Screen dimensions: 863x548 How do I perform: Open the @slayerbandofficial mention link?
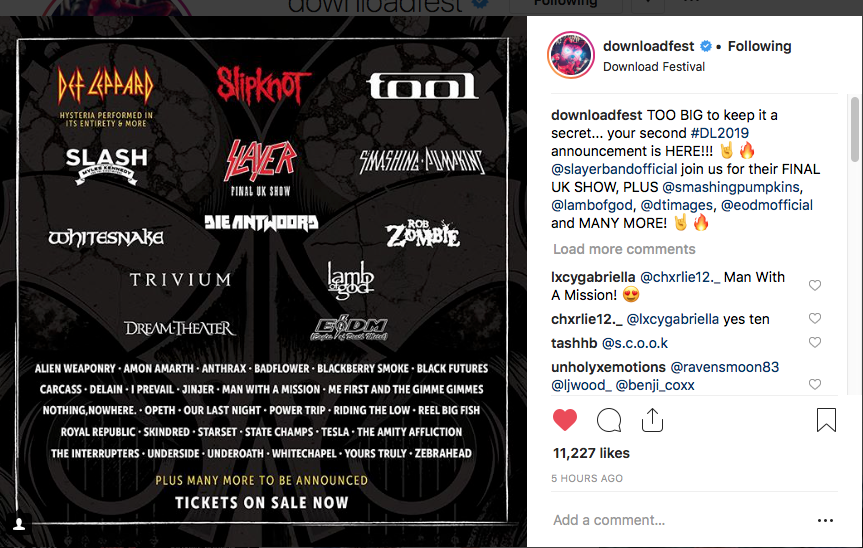[x=614, y=169]
